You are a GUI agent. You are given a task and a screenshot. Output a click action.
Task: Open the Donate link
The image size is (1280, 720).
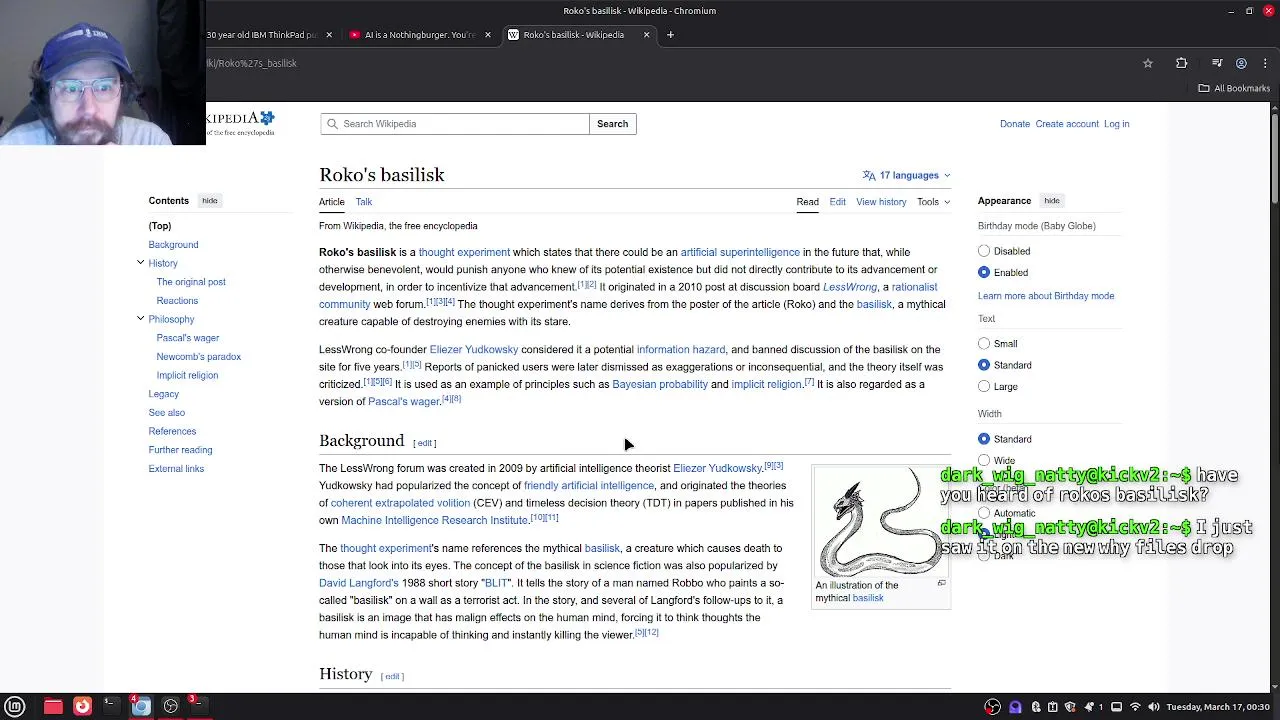1014,124
